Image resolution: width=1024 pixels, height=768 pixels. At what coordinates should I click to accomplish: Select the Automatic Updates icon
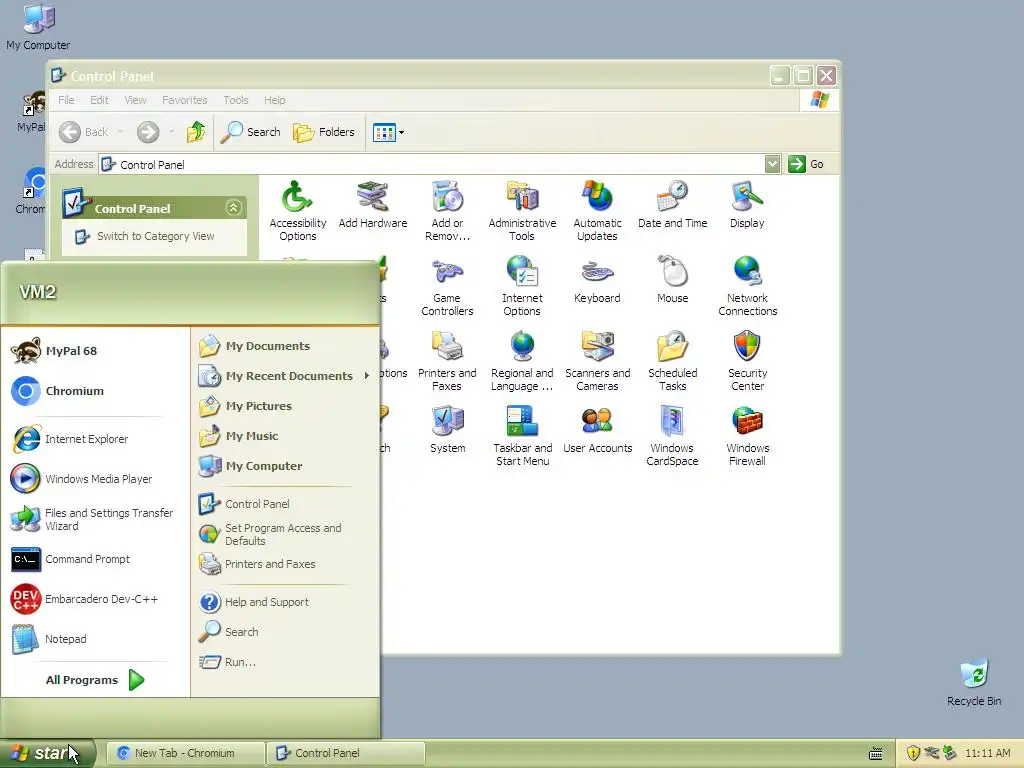coord(598,211)
